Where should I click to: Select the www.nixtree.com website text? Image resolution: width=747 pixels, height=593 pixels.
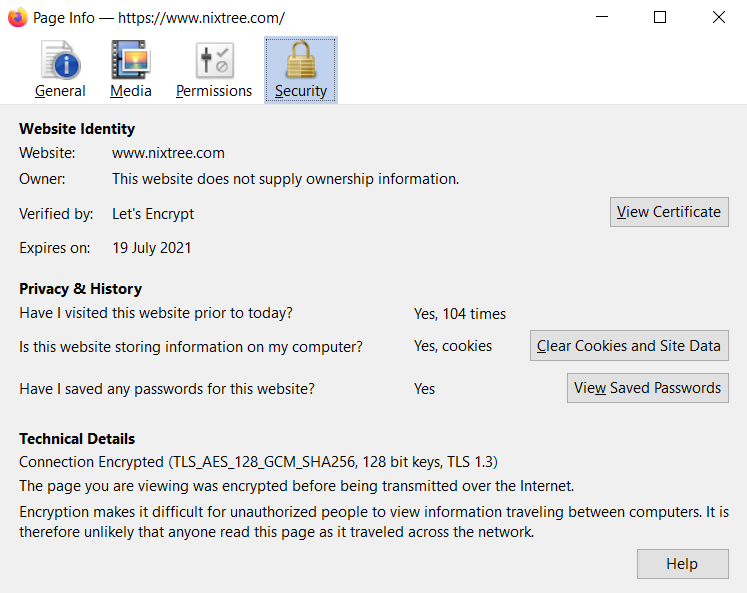point(168,153)
